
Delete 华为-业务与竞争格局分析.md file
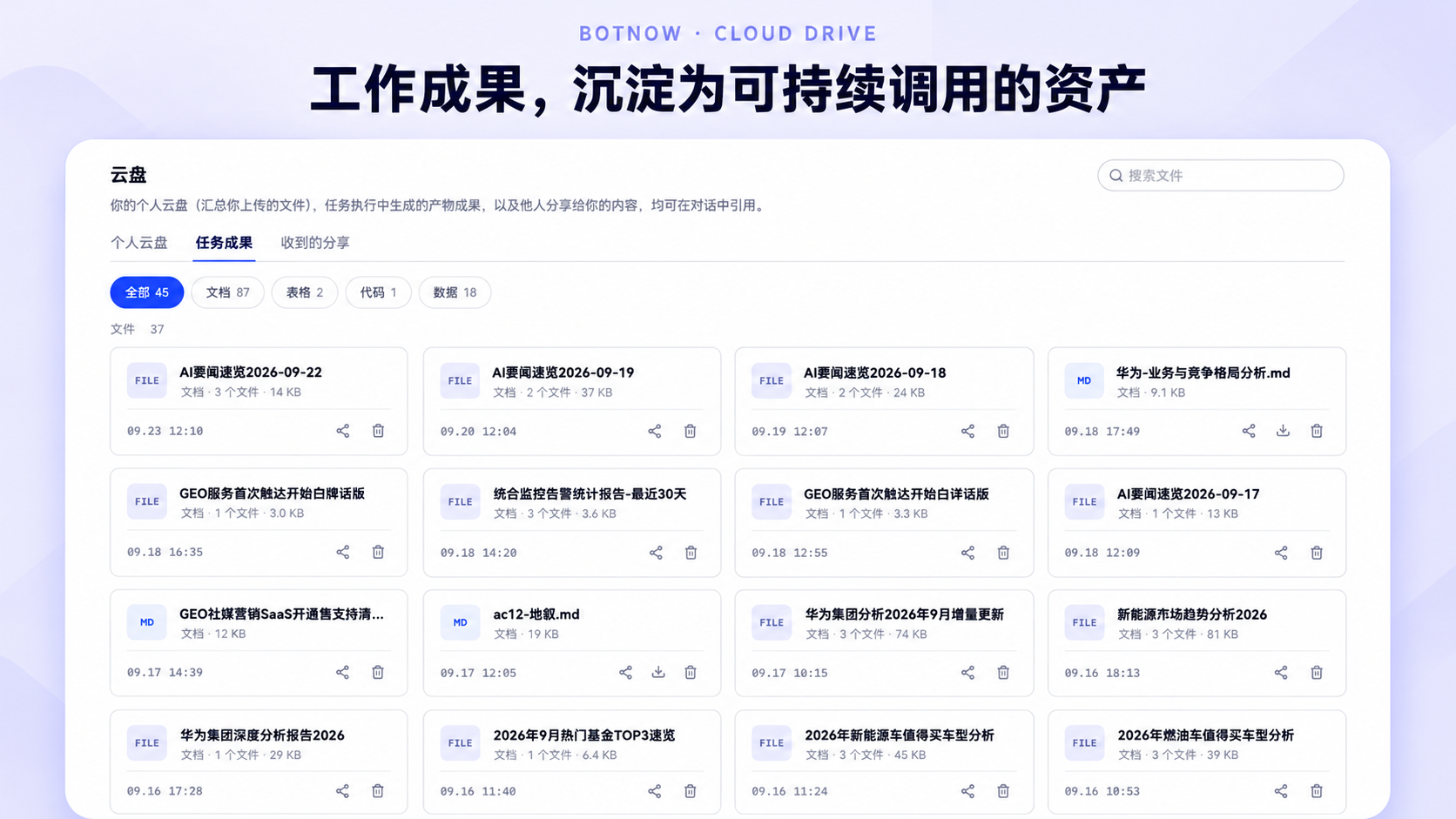[x=1317, y=431]
